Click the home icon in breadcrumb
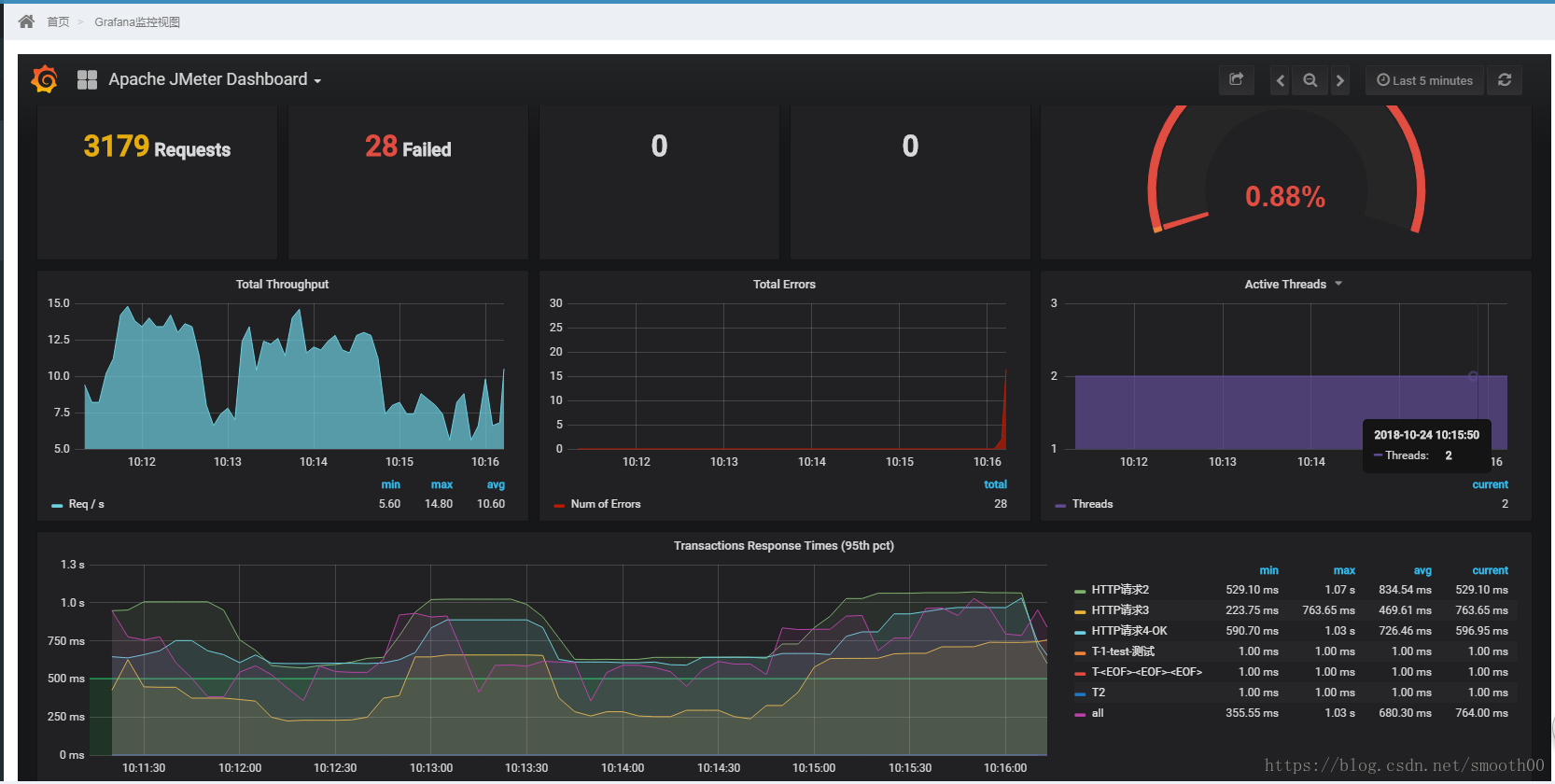Image resolution: width=1555 pixels, height=784 pixels. coord(26,21)
